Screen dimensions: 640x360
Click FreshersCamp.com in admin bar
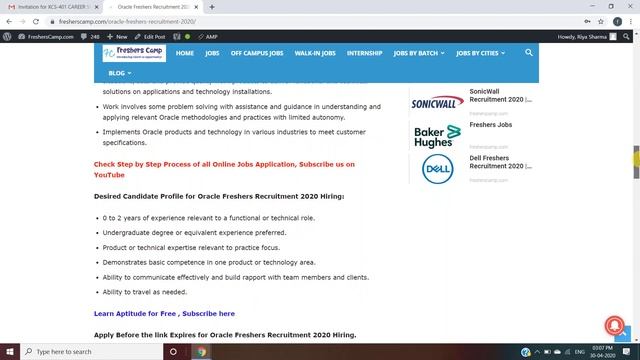click(46, 36)
